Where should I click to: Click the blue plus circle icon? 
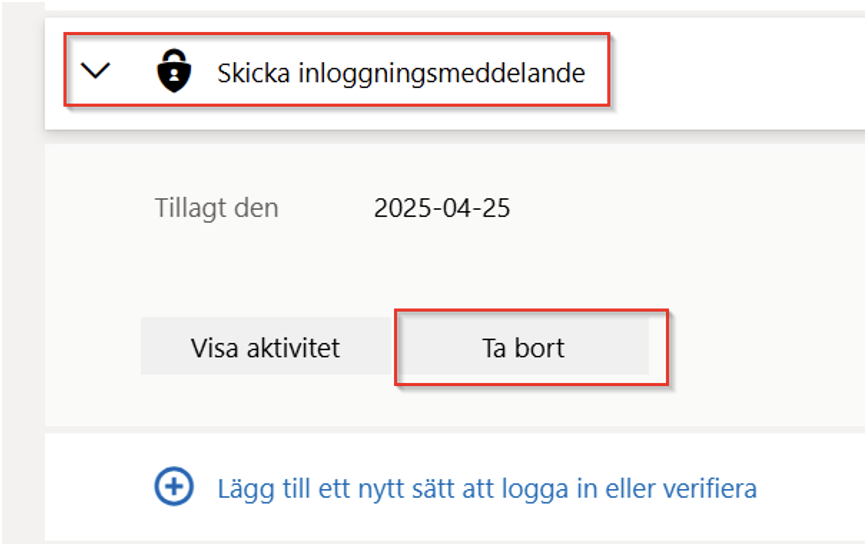pos(174,487)
